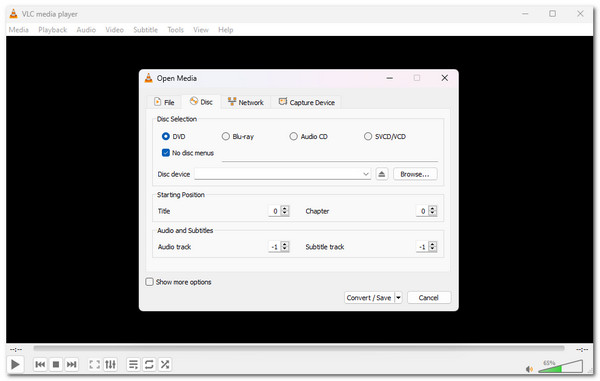Switch to the Disc tab
Screen dimensions: 600x381
(201, 102)
